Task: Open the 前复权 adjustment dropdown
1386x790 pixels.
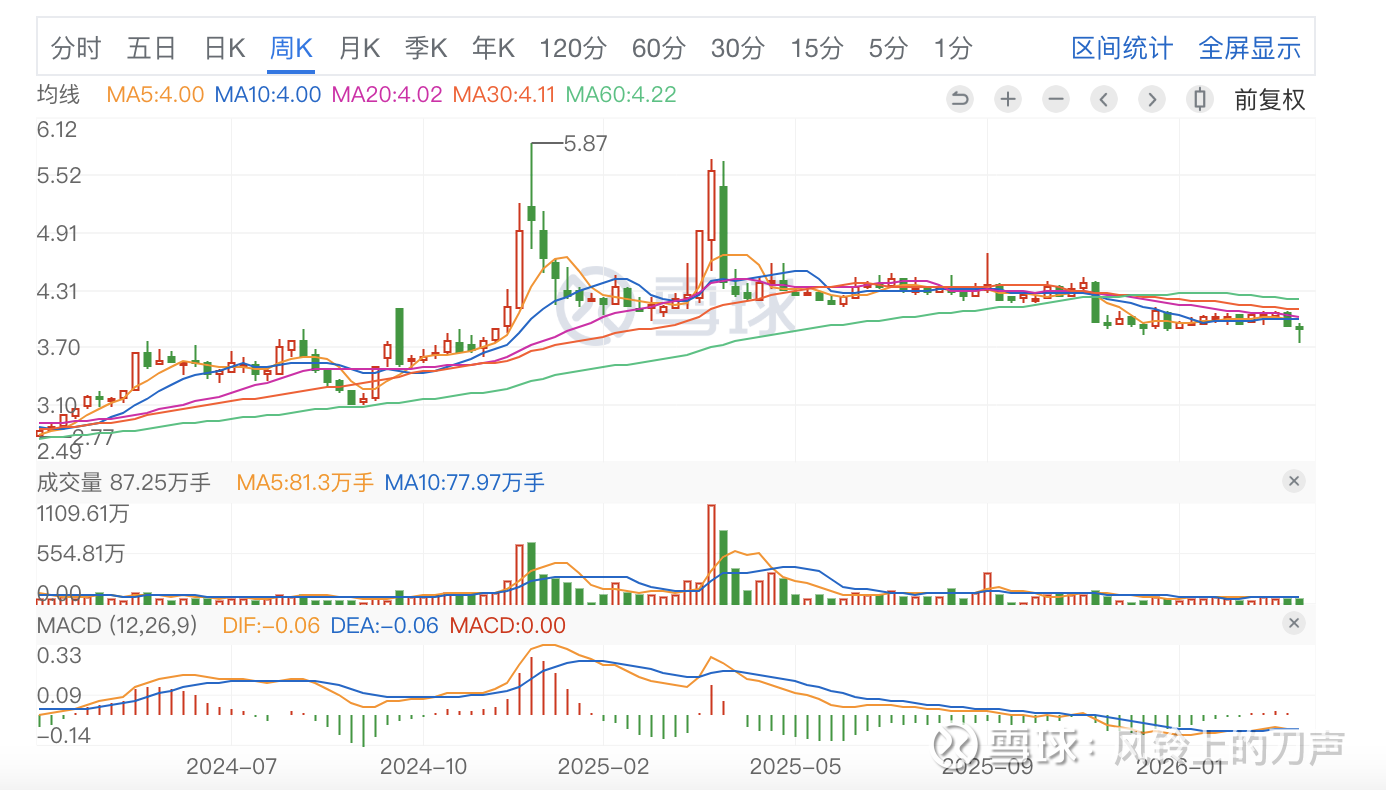Action: click(1270, 100)
